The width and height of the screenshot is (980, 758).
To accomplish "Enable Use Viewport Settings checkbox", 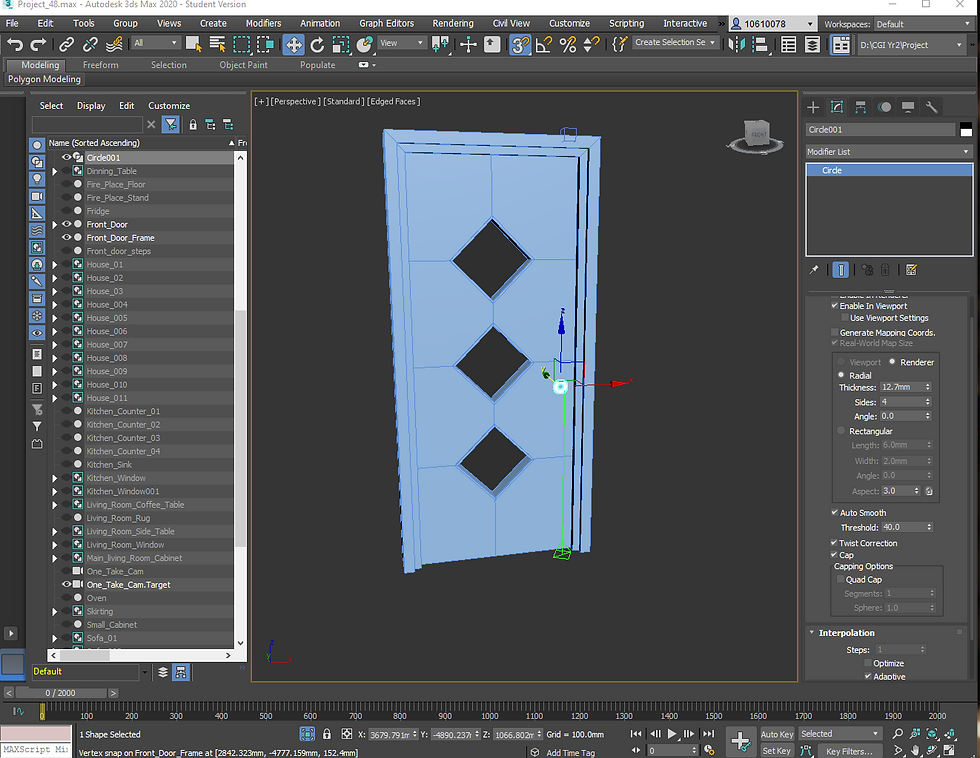I will coord(844,318).
